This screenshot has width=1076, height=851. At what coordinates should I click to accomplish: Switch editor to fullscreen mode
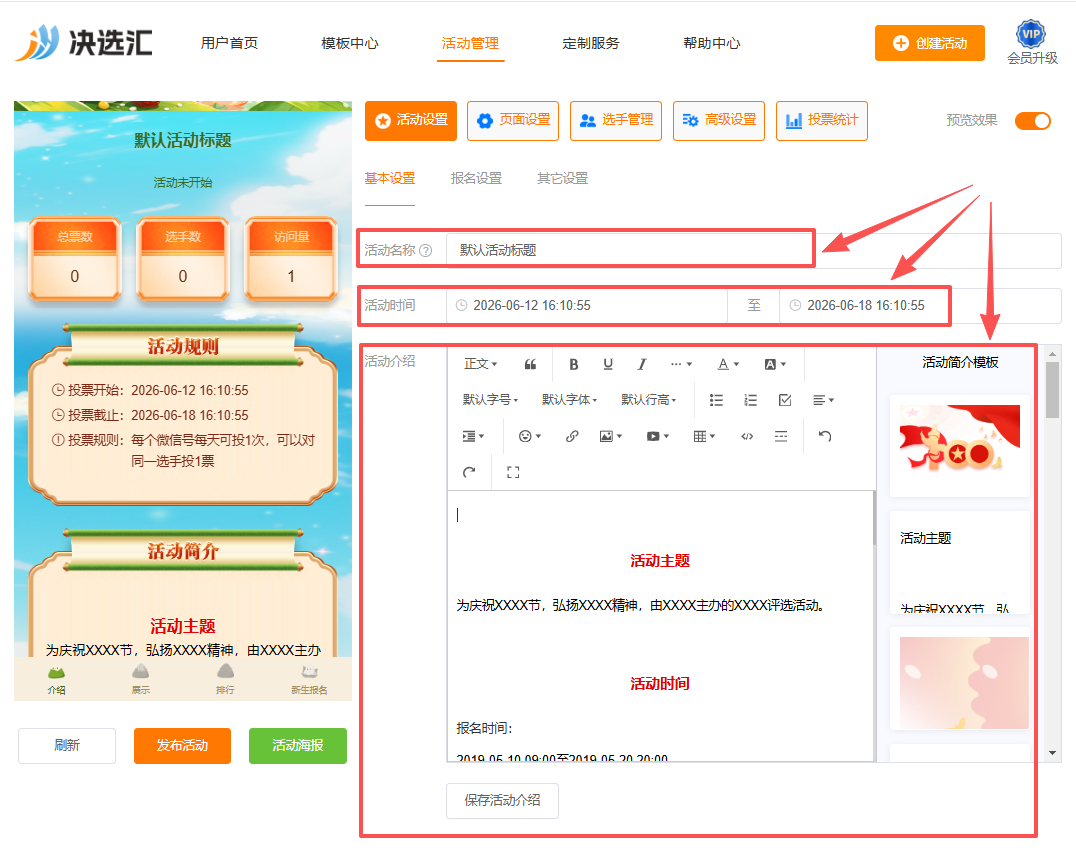tap(513, 472)
